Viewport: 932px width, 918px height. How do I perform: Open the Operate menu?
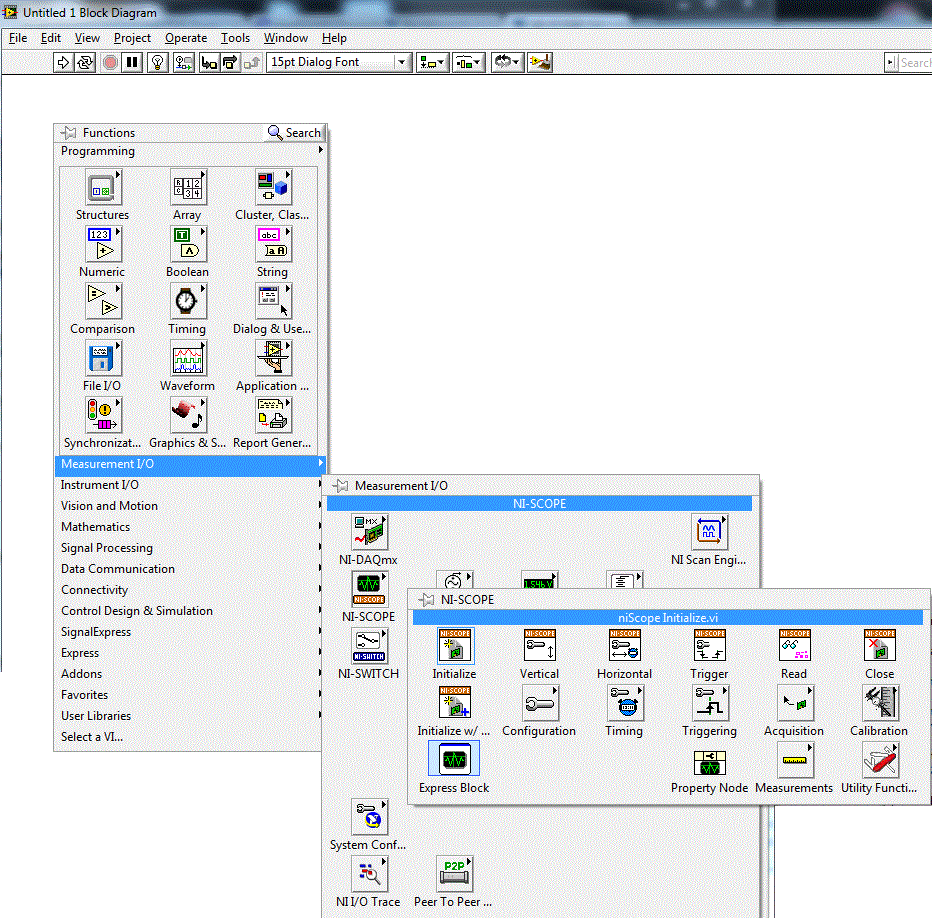point(186,38)
